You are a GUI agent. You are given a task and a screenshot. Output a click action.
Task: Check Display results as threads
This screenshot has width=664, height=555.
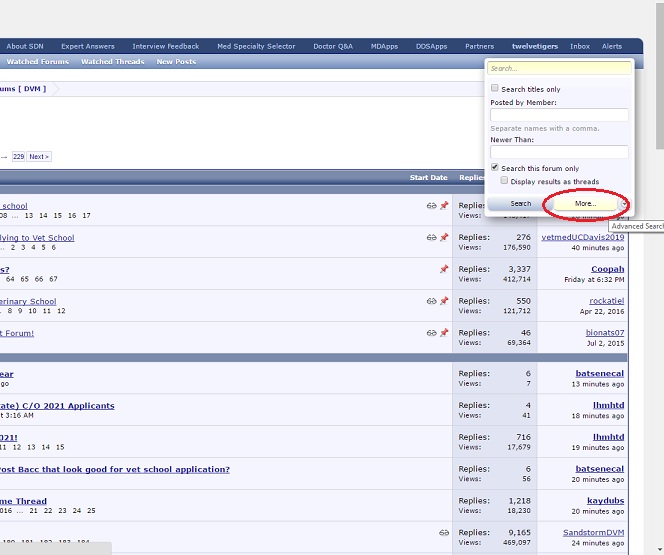click(x=504, y=181)
